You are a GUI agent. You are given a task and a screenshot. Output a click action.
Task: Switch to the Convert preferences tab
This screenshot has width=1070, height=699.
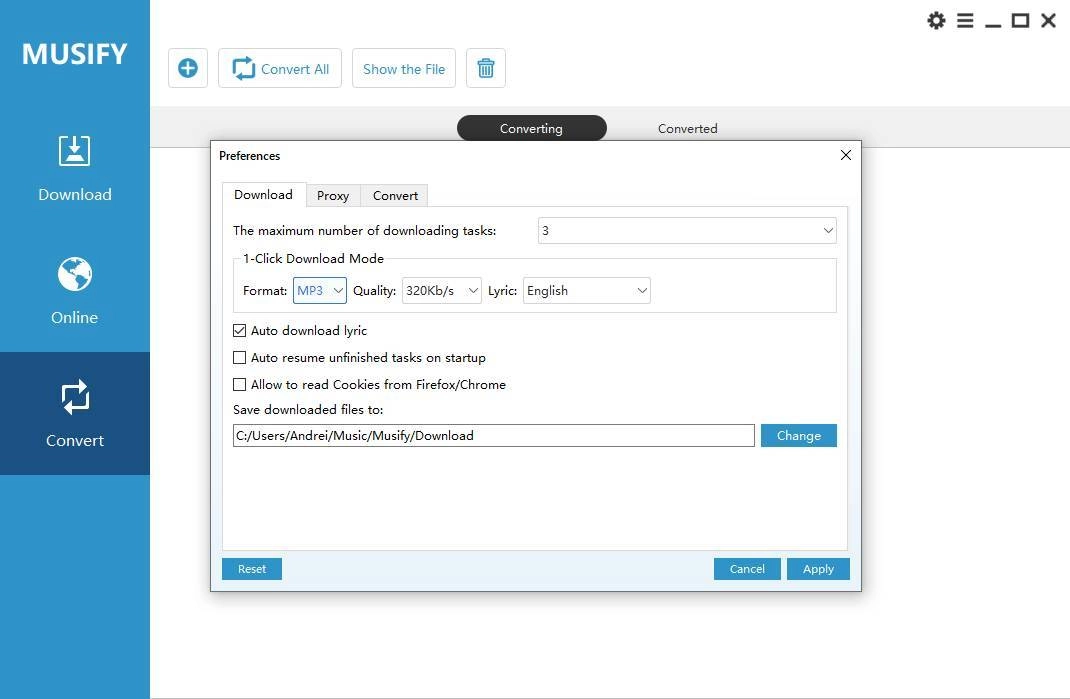click(395, 196)
